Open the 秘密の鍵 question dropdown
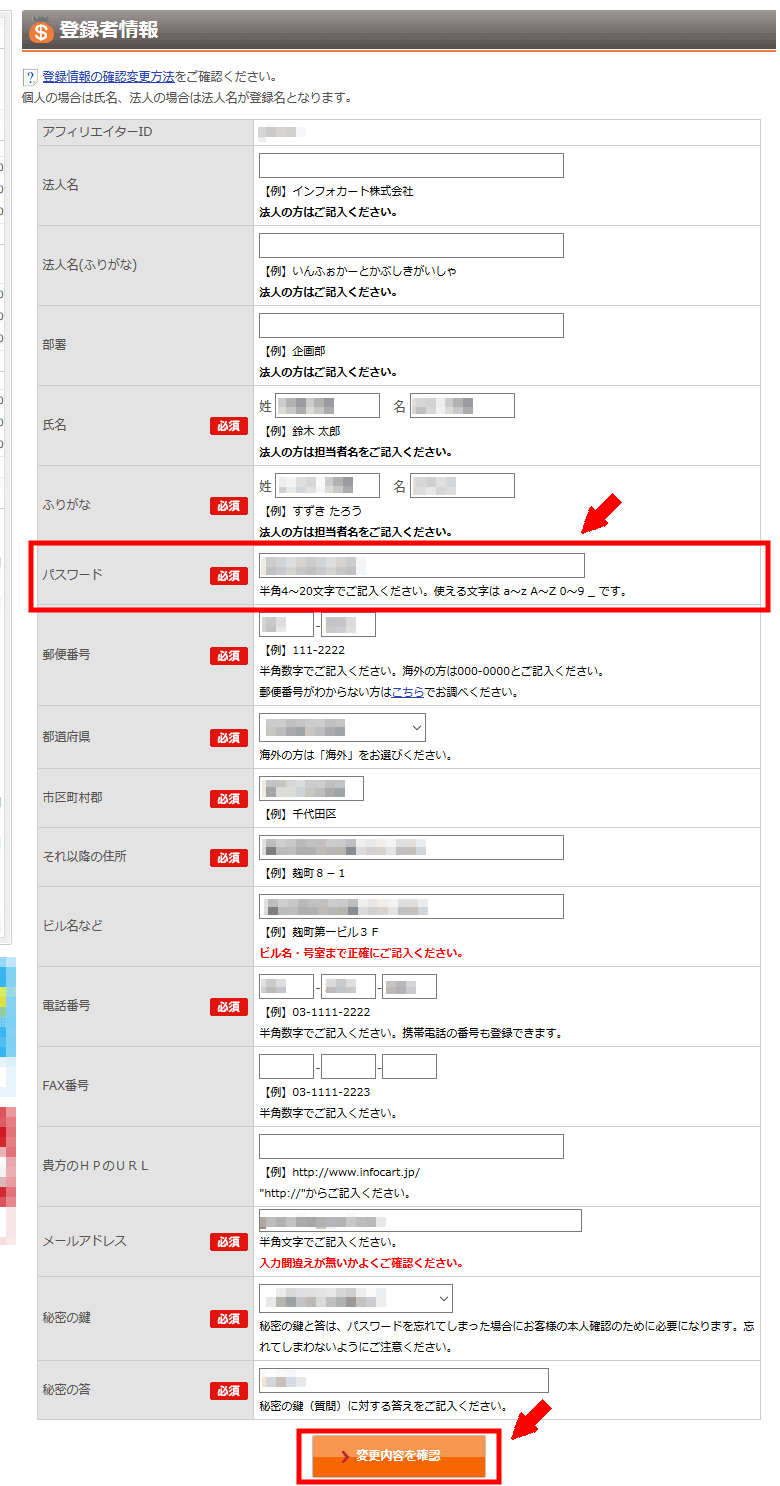780x1486 pixels. [355, 1298]
